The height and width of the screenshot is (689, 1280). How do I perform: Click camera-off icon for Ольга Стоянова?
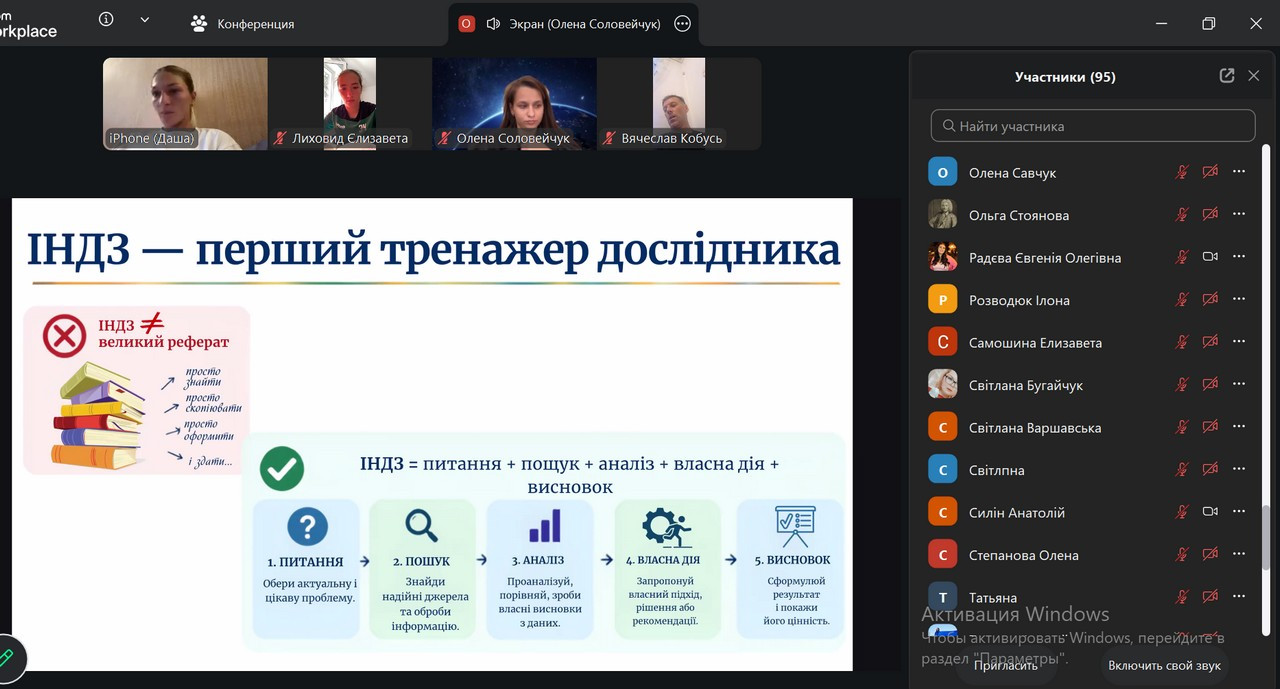coord(1210,214)
